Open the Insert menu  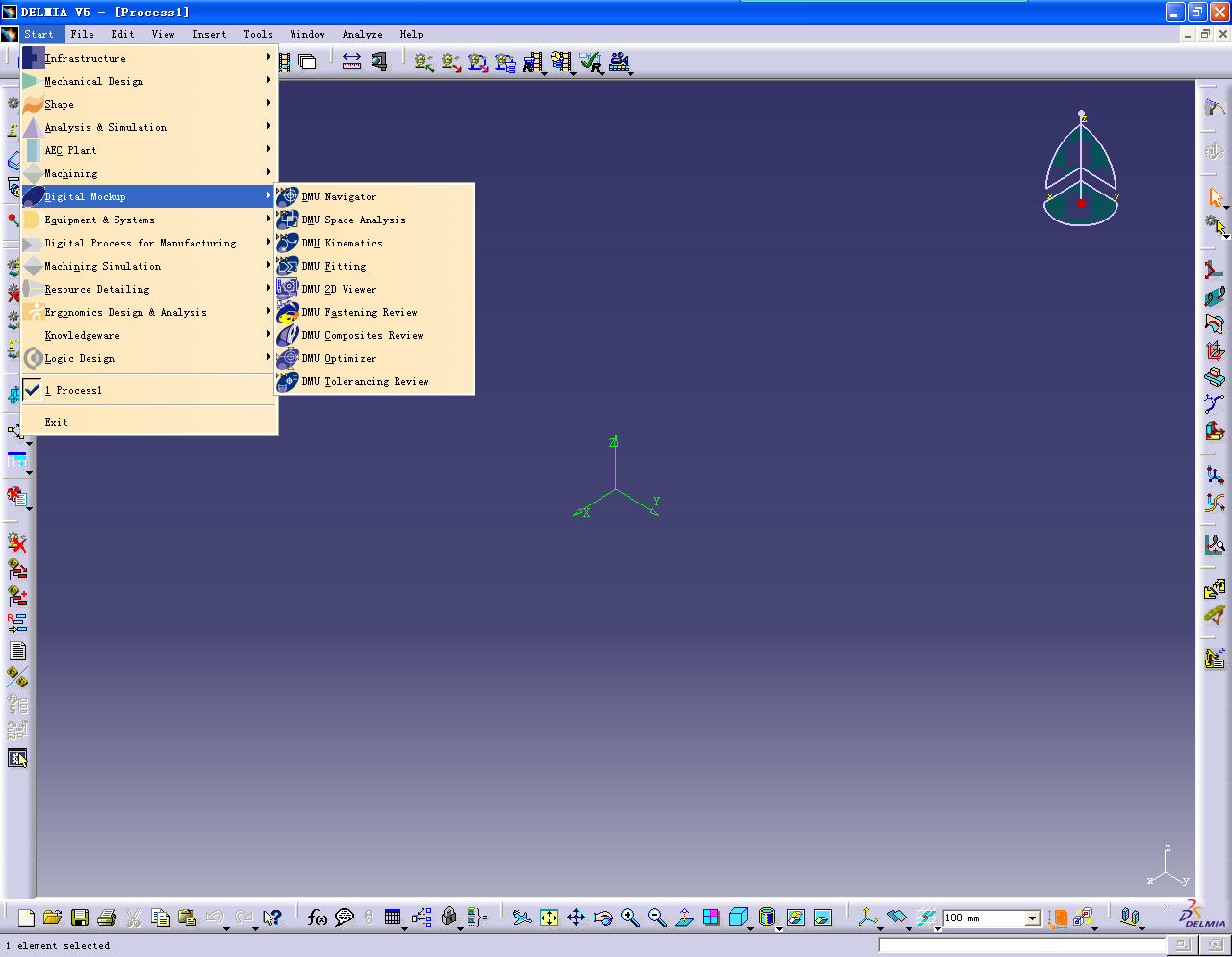coord(209,34)
